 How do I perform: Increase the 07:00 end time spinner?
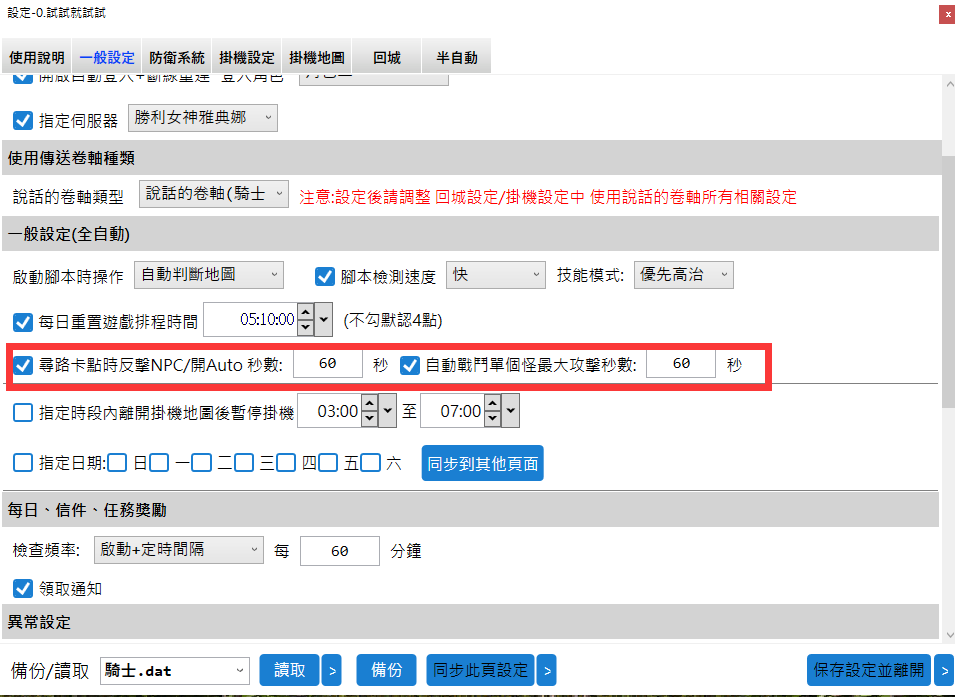tap(491, 404)
